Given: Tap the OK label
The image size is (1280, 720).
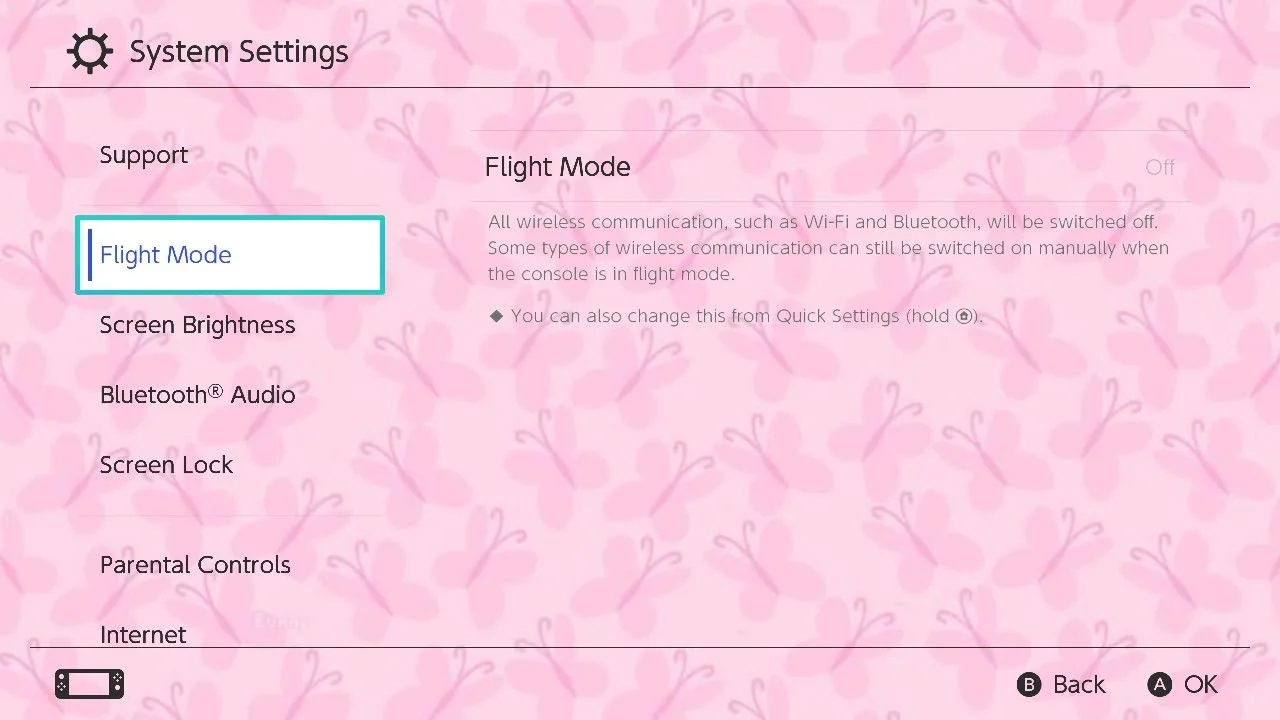Looking at the screenshot, I should pyautogui.click(x=1201, y=684).
